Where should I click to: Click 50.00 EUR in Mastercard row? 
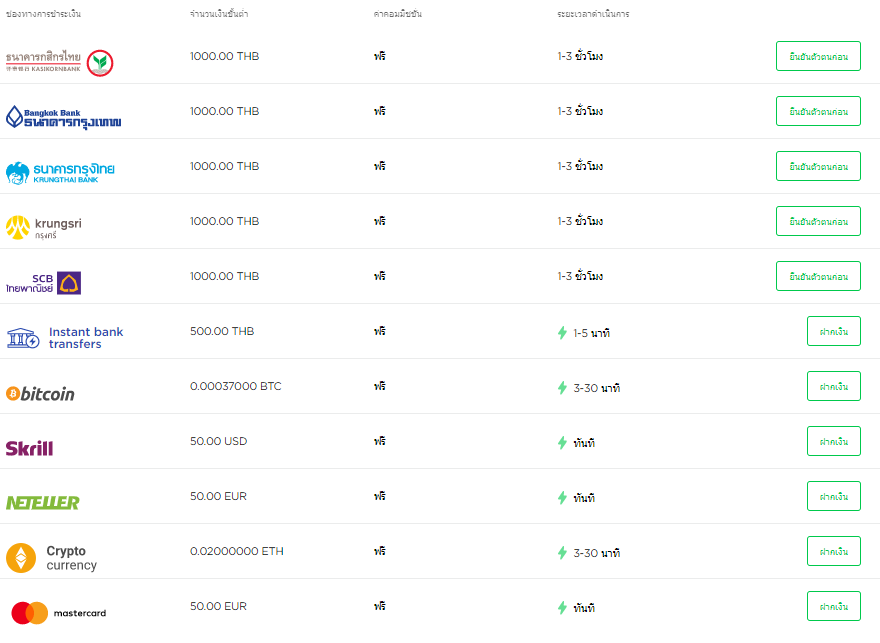[x=218, y=606]
